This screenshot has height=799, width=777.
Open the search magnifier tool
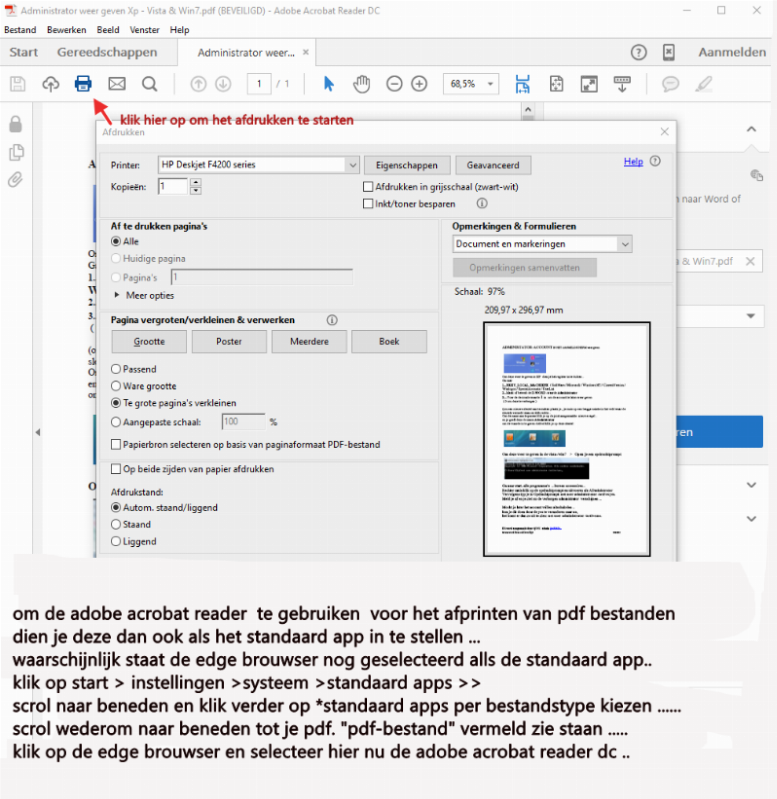point(149,84)
